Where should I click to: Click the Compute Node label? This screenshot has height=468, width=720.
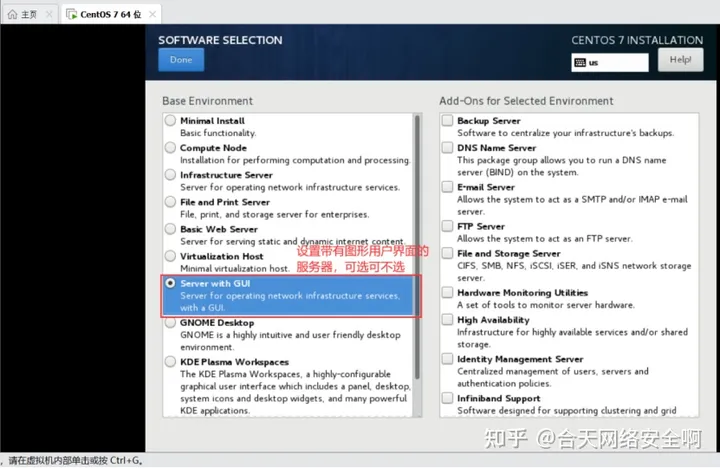213,148
